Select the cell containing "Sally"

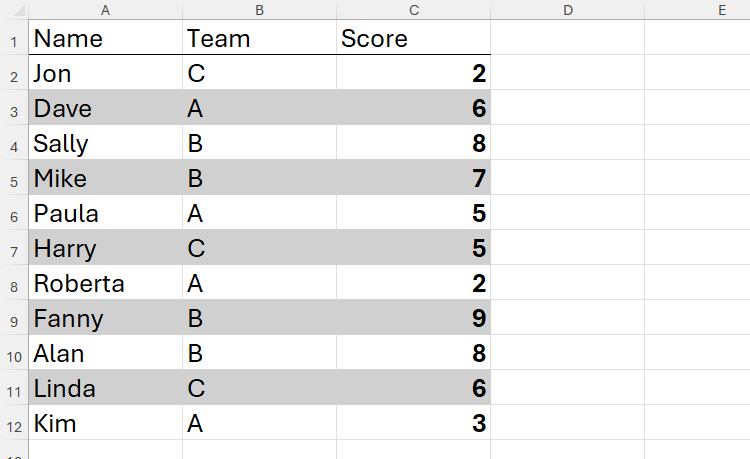click(x=105, y=144)
